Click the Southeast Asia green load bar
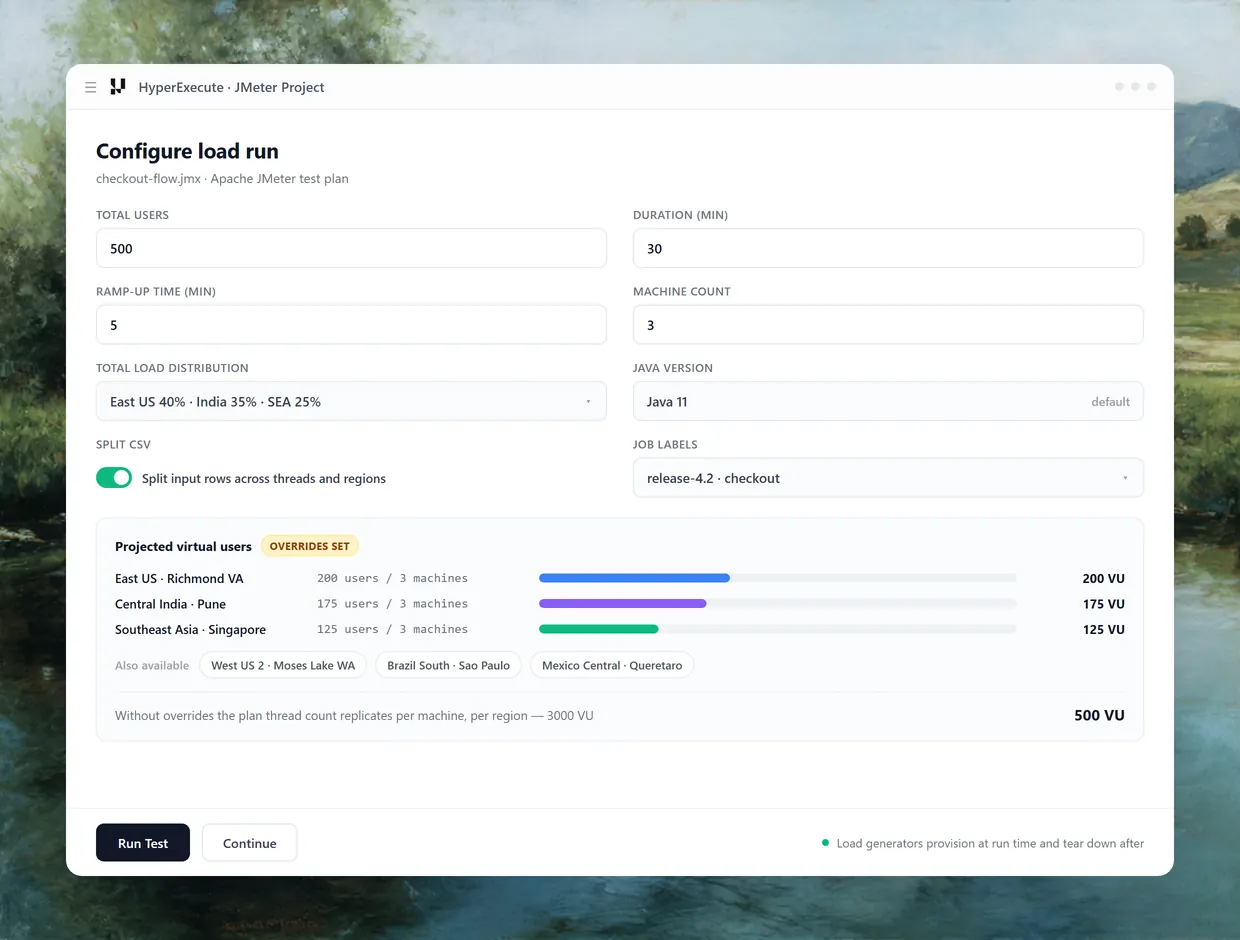1240x940 pixels. point(599,629)
